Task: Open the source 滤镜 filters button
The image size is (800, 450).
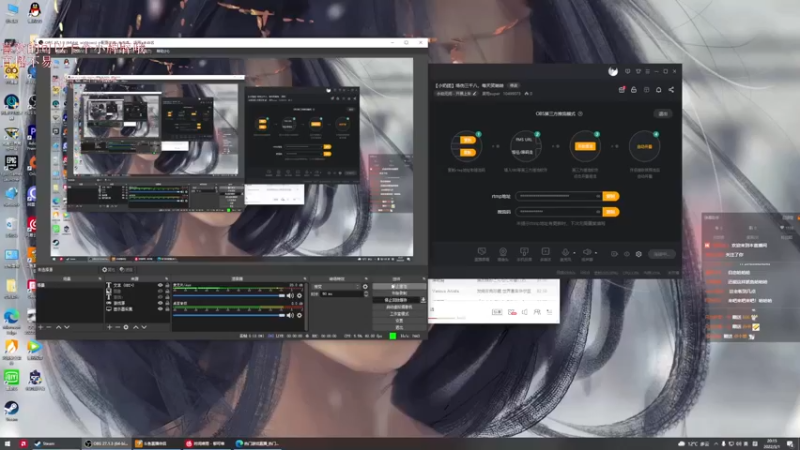Action: pos(126,269)
